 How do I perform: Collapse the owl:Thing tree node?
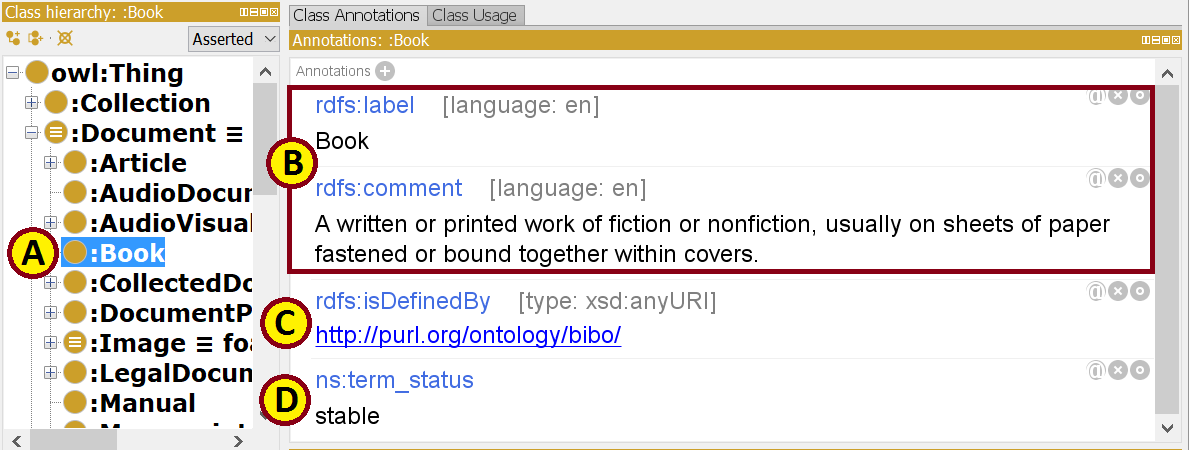point(12,73)
